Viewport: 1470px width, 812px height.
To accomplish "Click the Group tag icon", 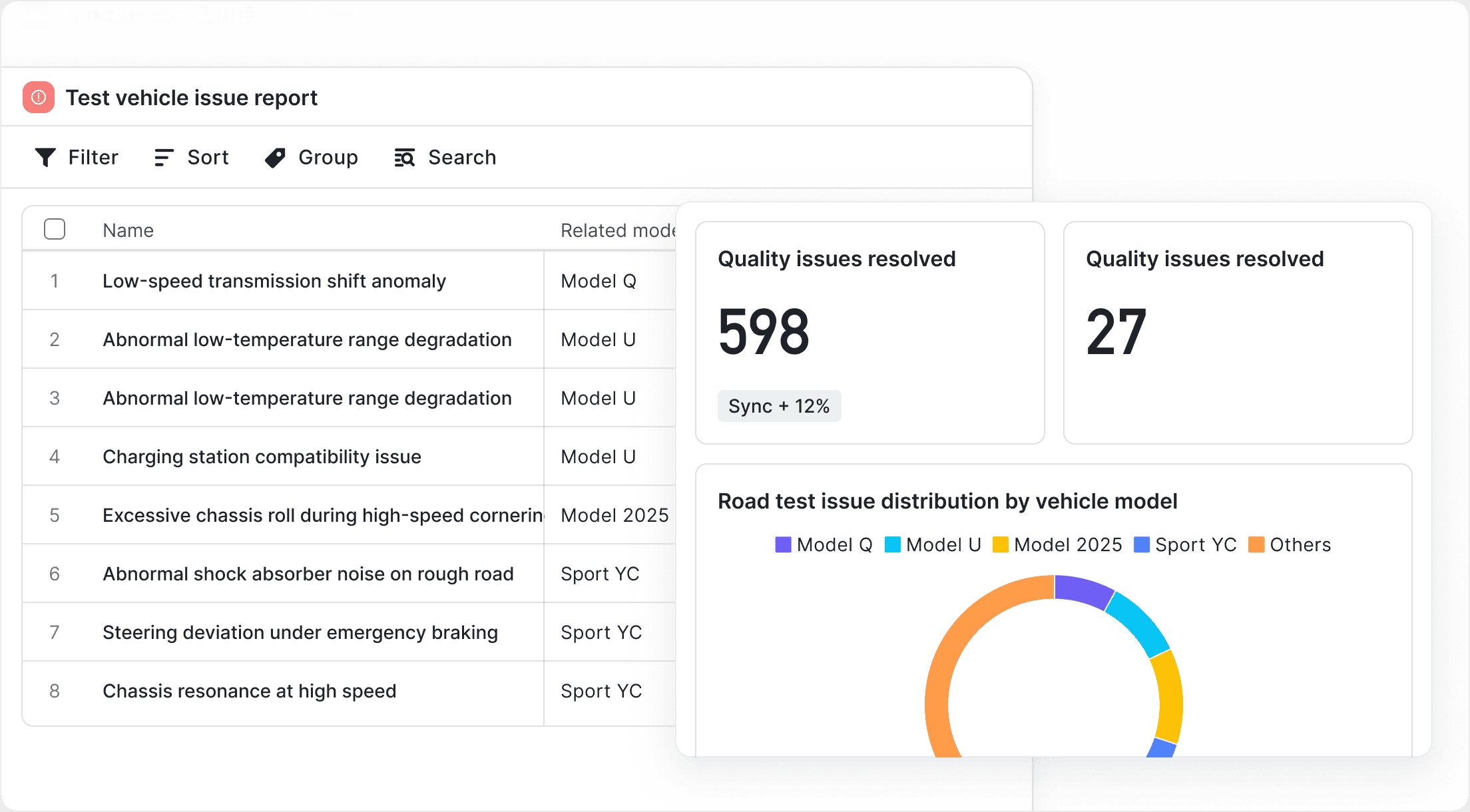I will click(275, 157).
